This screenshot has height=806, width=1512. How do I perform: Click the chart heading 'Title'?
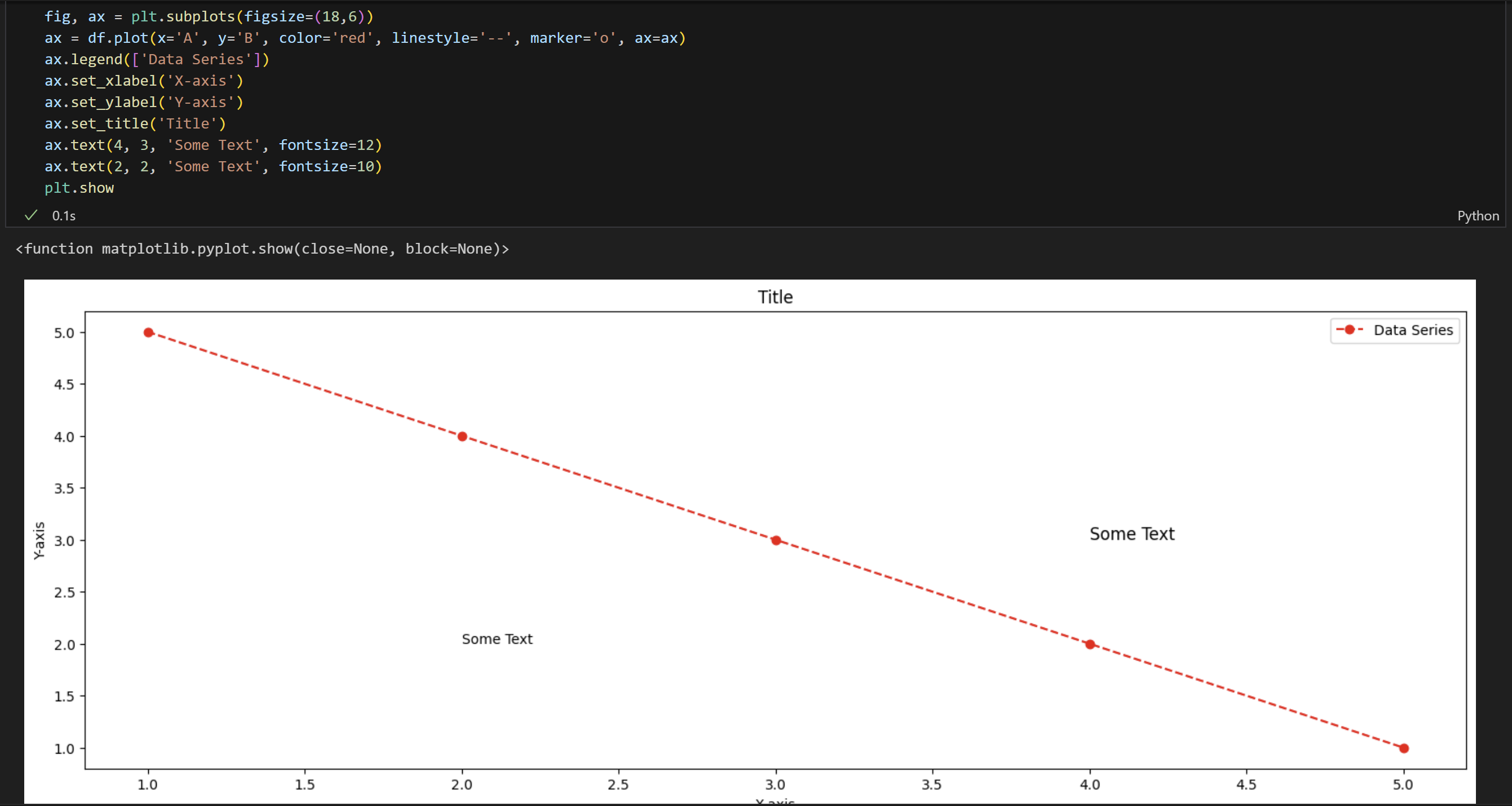coord(775,297)
